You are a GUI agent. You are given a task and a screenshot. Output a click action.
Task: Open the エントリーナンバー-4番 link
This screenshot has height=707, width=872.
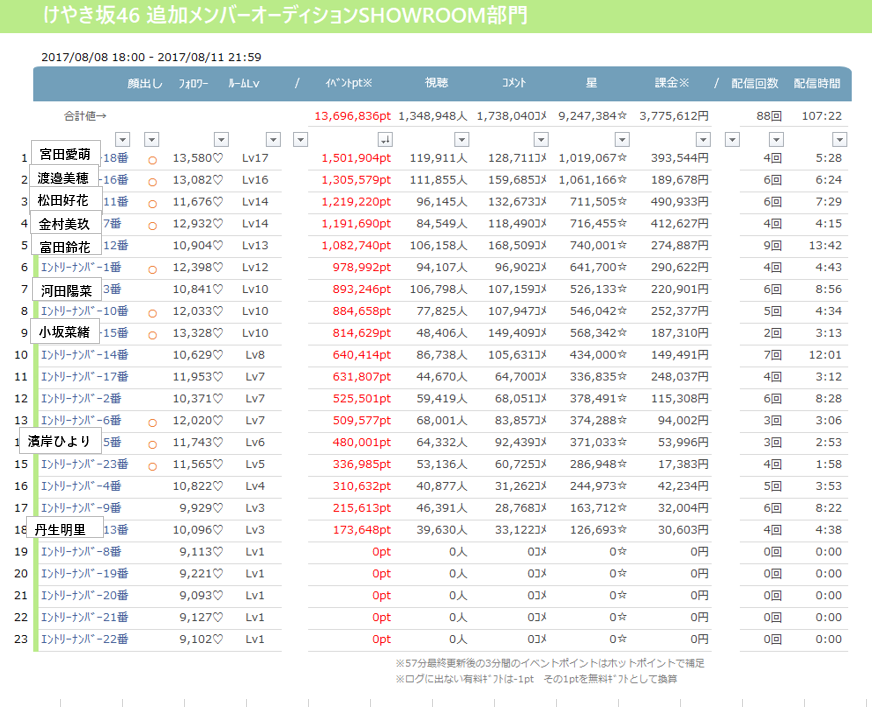point(81,486)
